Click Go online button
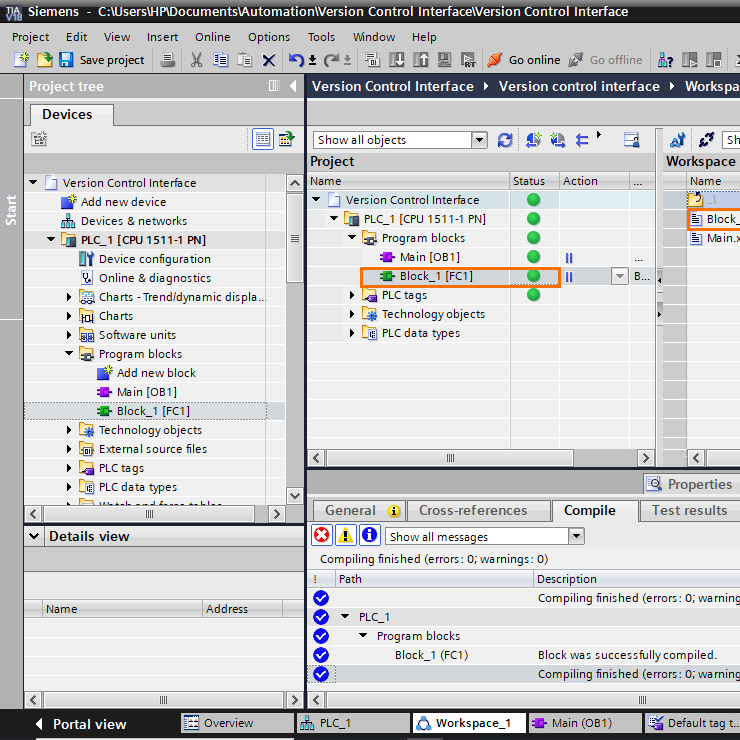740x740 pixels. tap(524, 60)
